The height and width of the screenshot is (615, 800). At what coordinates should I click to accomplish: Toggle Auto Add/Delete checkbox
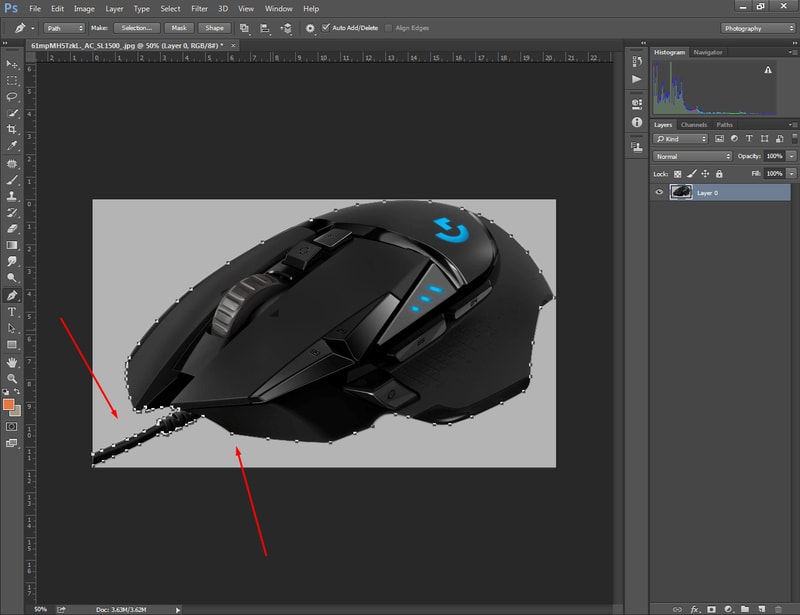(x=326, y=28)
